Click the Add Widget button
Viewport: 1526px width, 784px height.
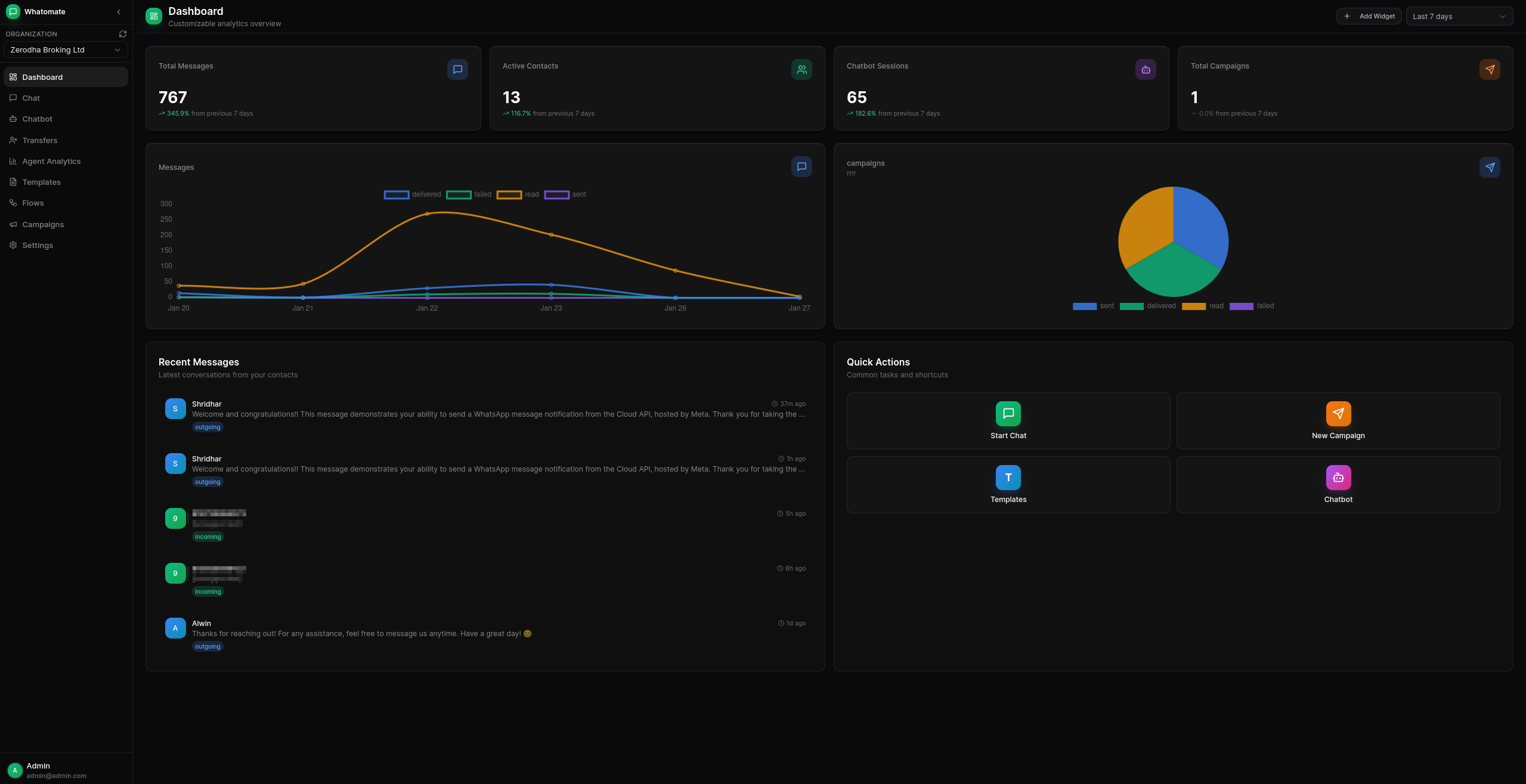(1369, 16)
